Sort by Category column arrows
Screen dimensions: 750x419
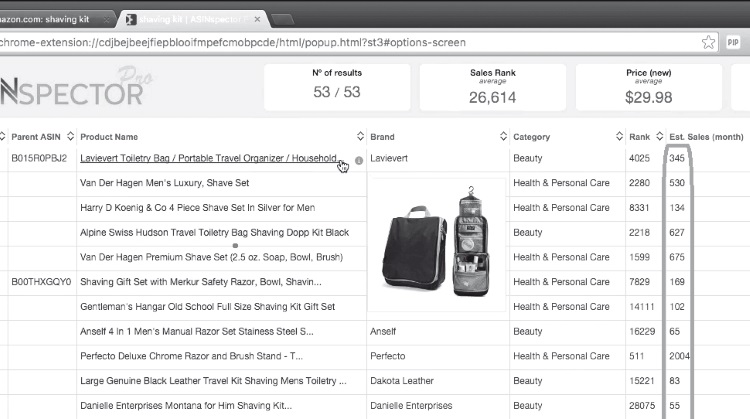[x=618, y=137]
